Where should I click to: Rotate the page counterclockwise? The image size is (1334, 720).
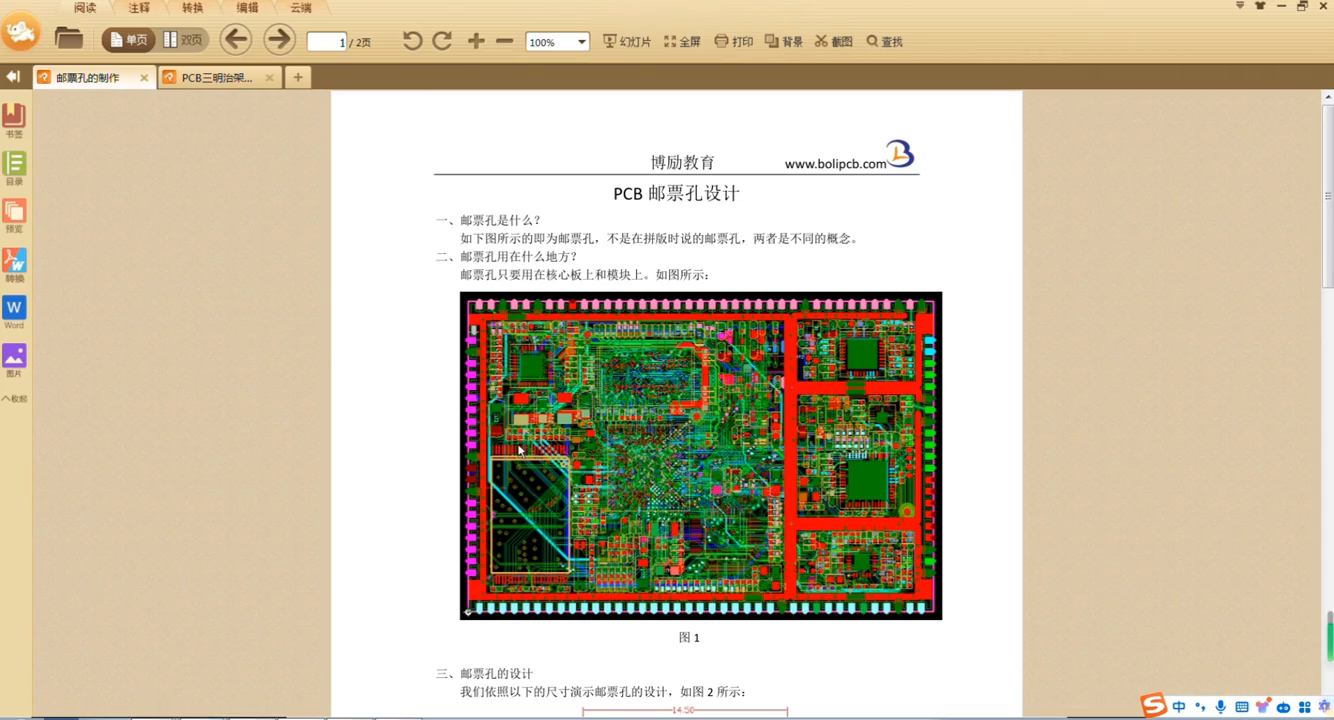click(412, 41)
